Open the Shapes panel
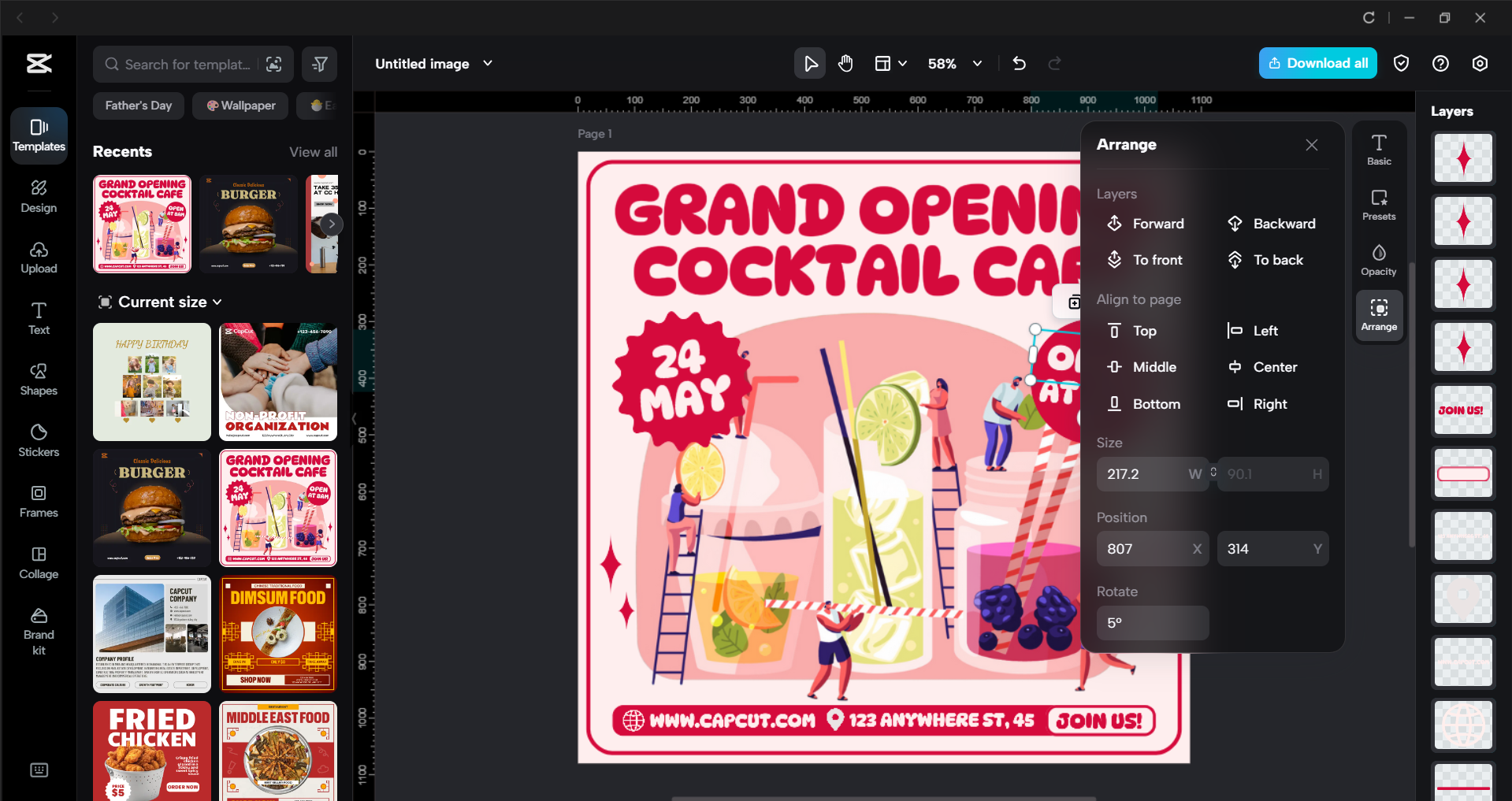Image resolution: width=1512 pixels, height=801 pixels. [x=38, y=380]
